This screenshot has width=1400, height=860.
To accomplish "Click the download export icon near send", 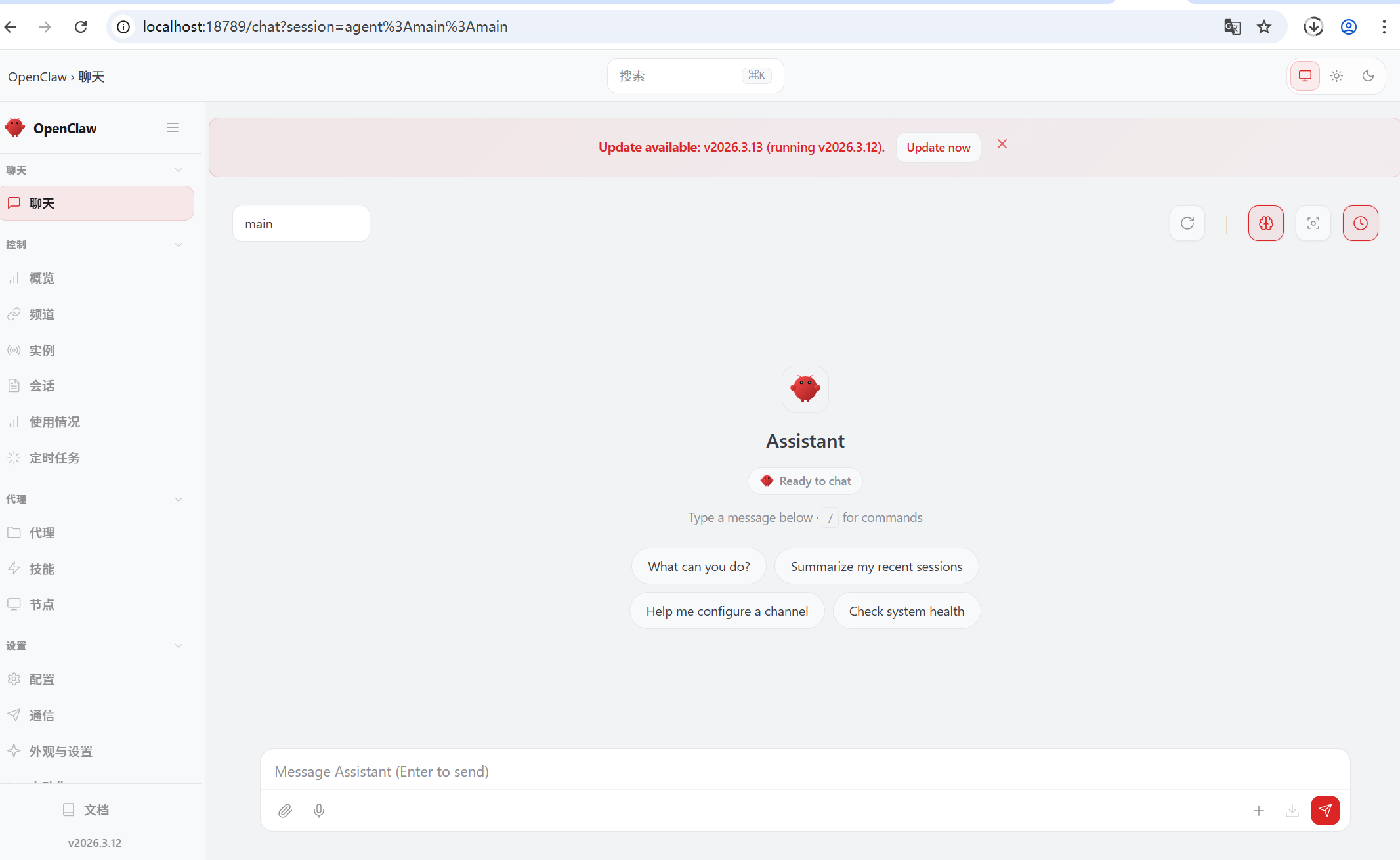I will click(1292, 811).
